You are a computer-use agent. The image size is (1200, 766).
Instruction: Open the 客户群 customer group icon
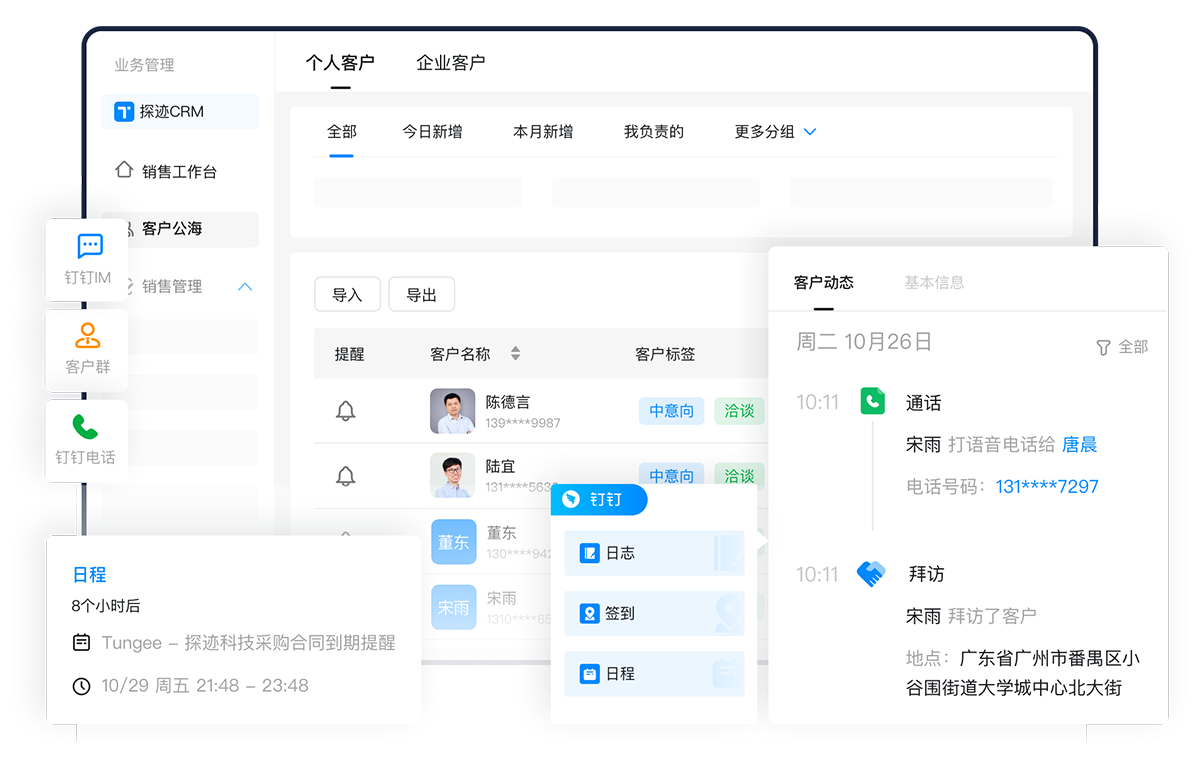88,335
